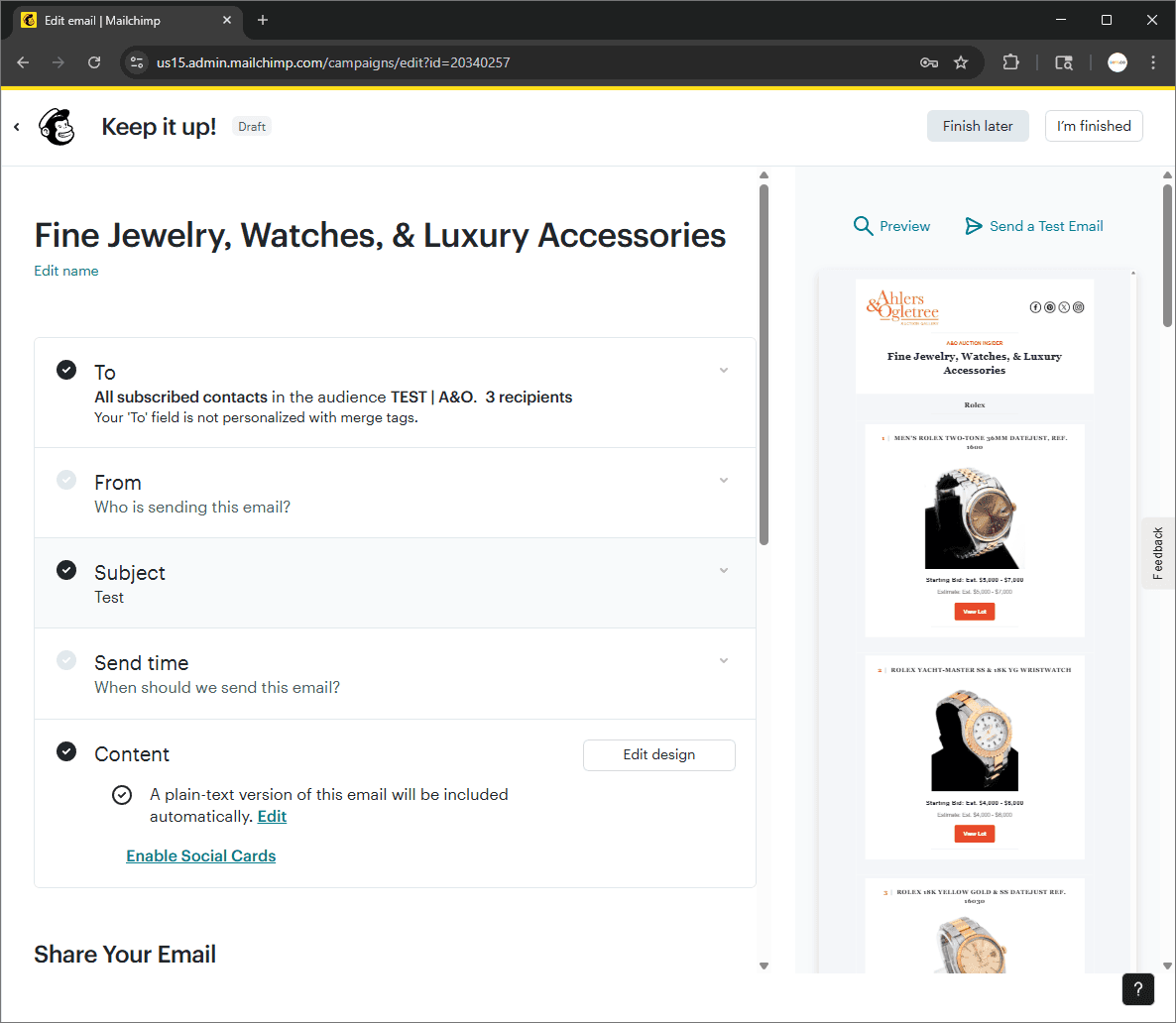Click scroll-down arrow of main content scrollbar

[x=764, y=966]
